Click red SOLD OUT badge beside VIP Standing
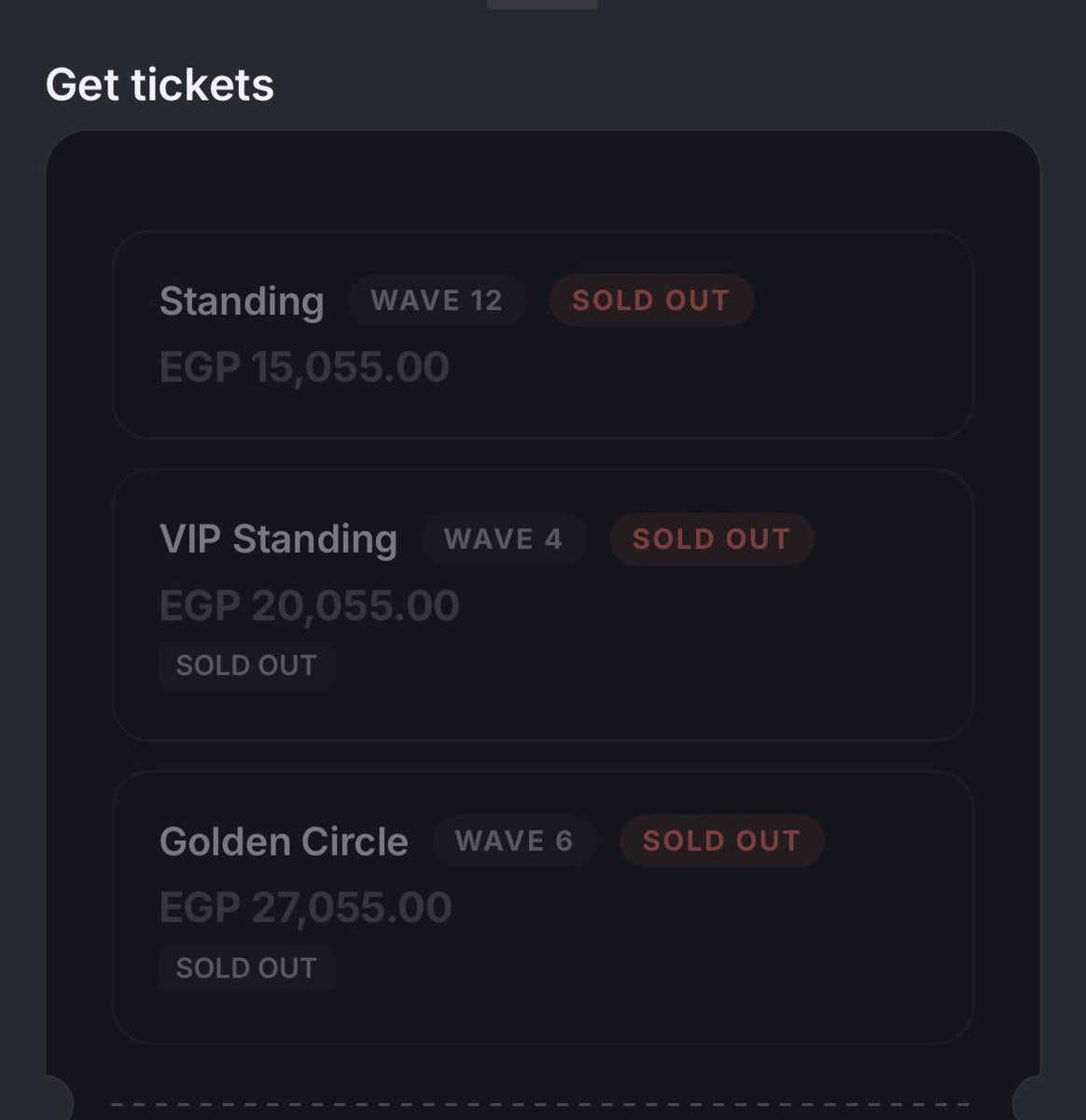The width and height of the screenshot is (1086, 1120). coord(712,539)
